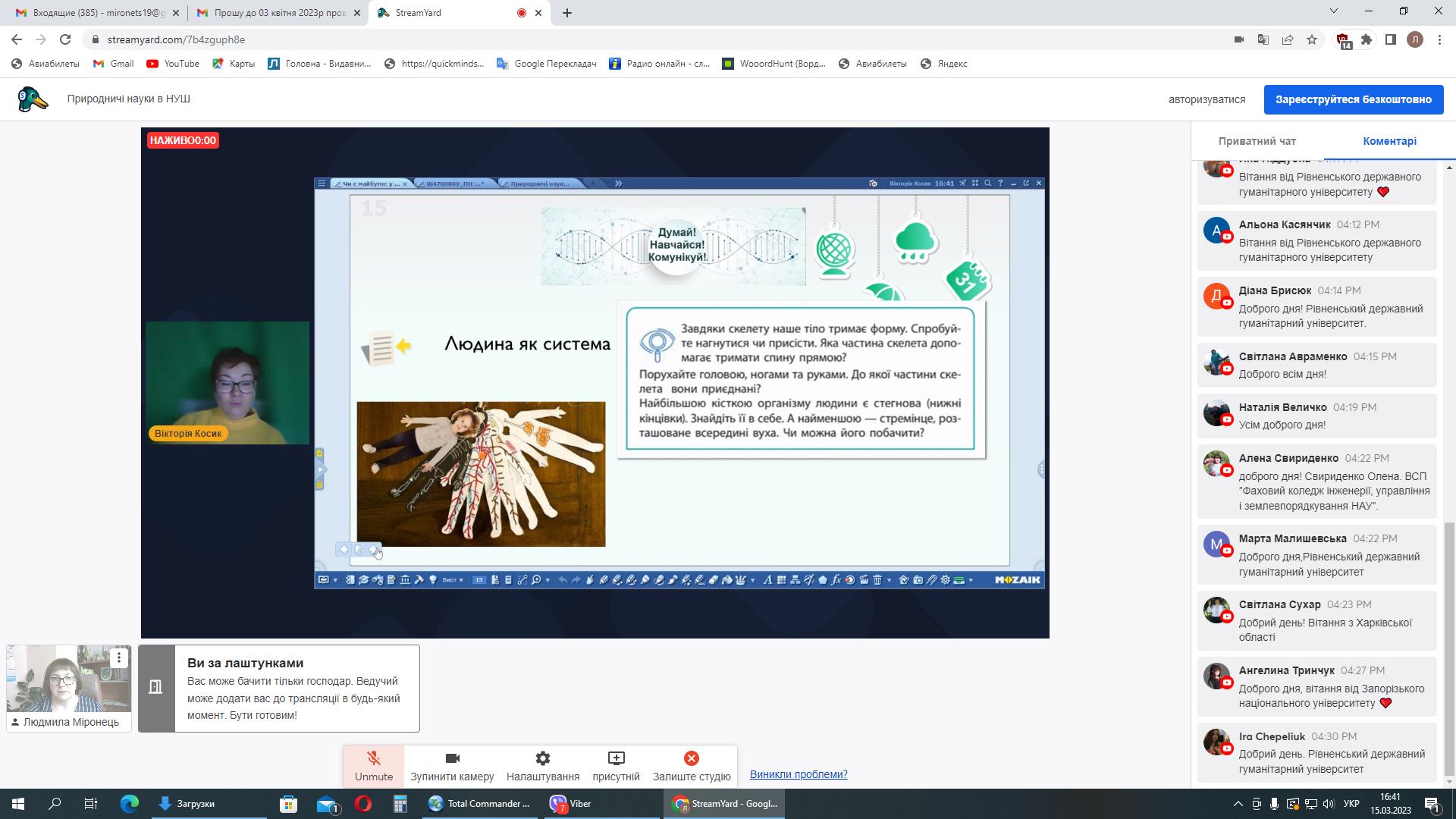Image resolution: width=1456 pixels, height=819 pixels.
Task: Open Налаштування settings gear
Action: pos(543,767)
